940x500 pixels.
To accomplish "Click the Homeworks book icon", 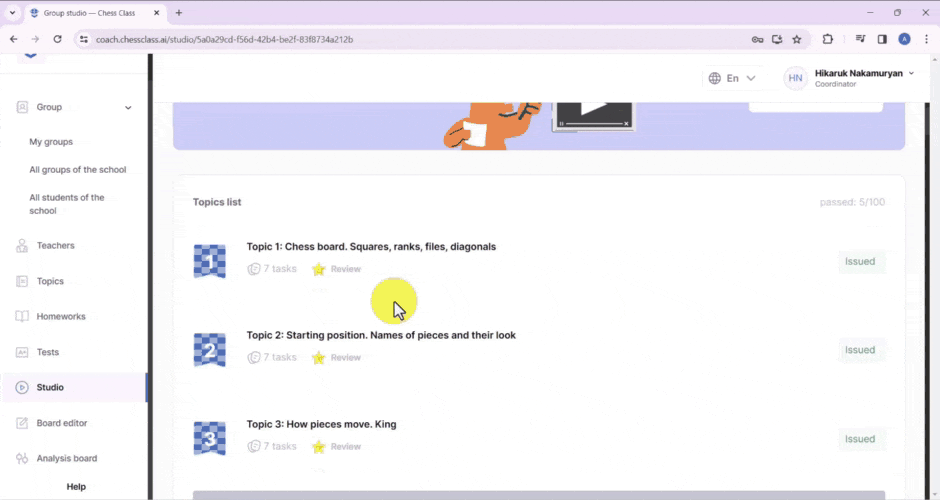I will point(22,317).
